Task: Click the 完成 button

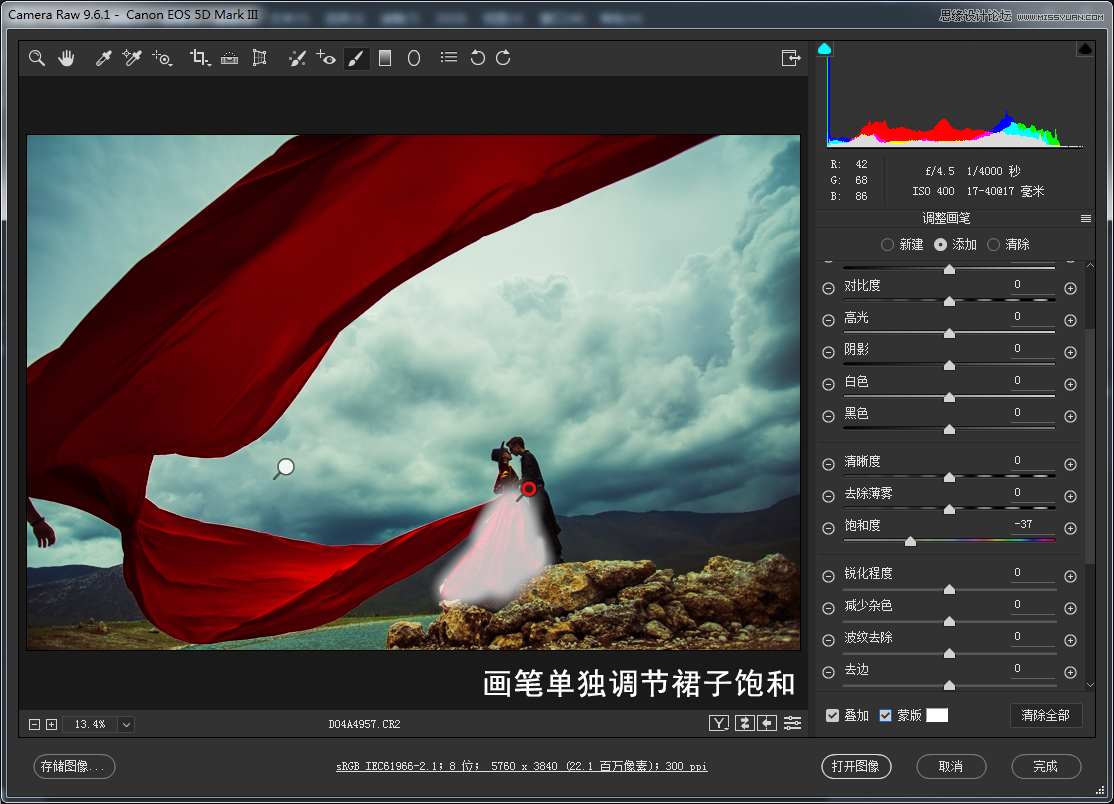Action: point(1046,766)
